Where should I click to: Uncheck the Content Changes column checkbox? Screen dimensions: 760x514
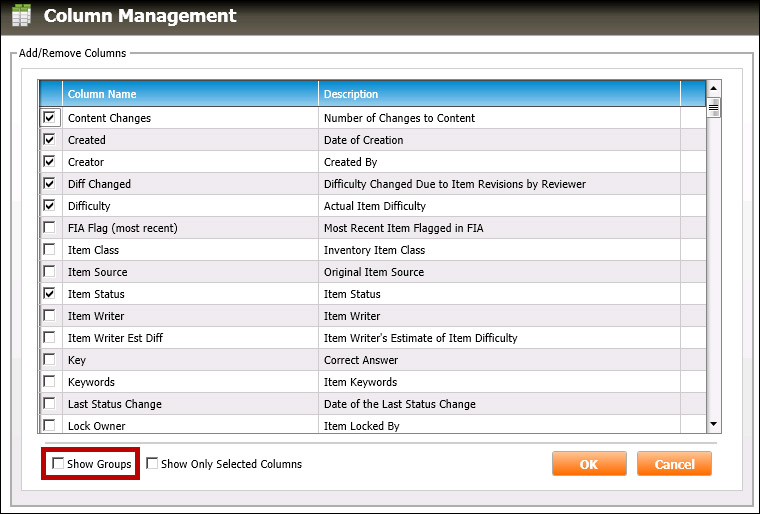coord(50,118)
